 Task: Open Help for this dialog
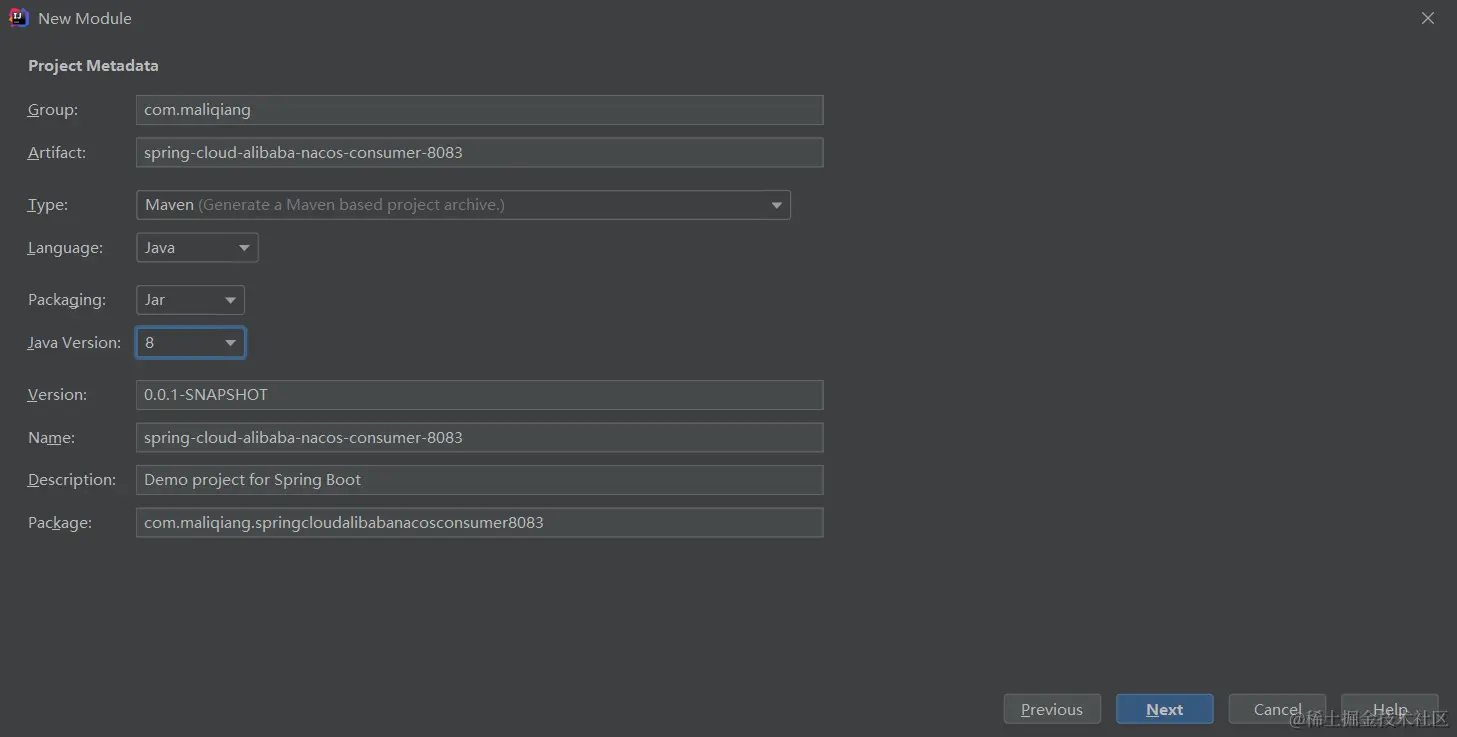[1389, 709]
